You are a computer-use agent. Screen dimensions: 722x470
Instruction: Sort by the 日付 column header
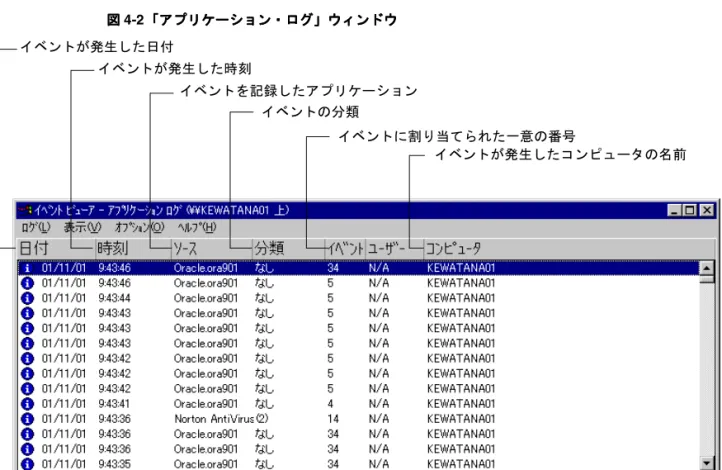point(56,249)
